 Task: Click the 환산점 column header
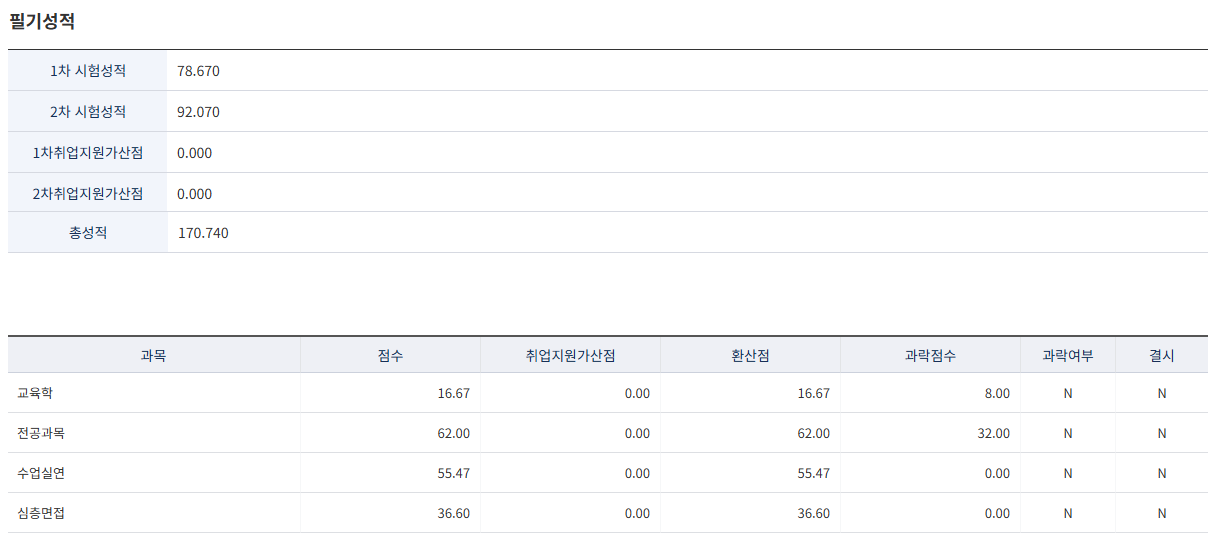[x=750, y=355]
